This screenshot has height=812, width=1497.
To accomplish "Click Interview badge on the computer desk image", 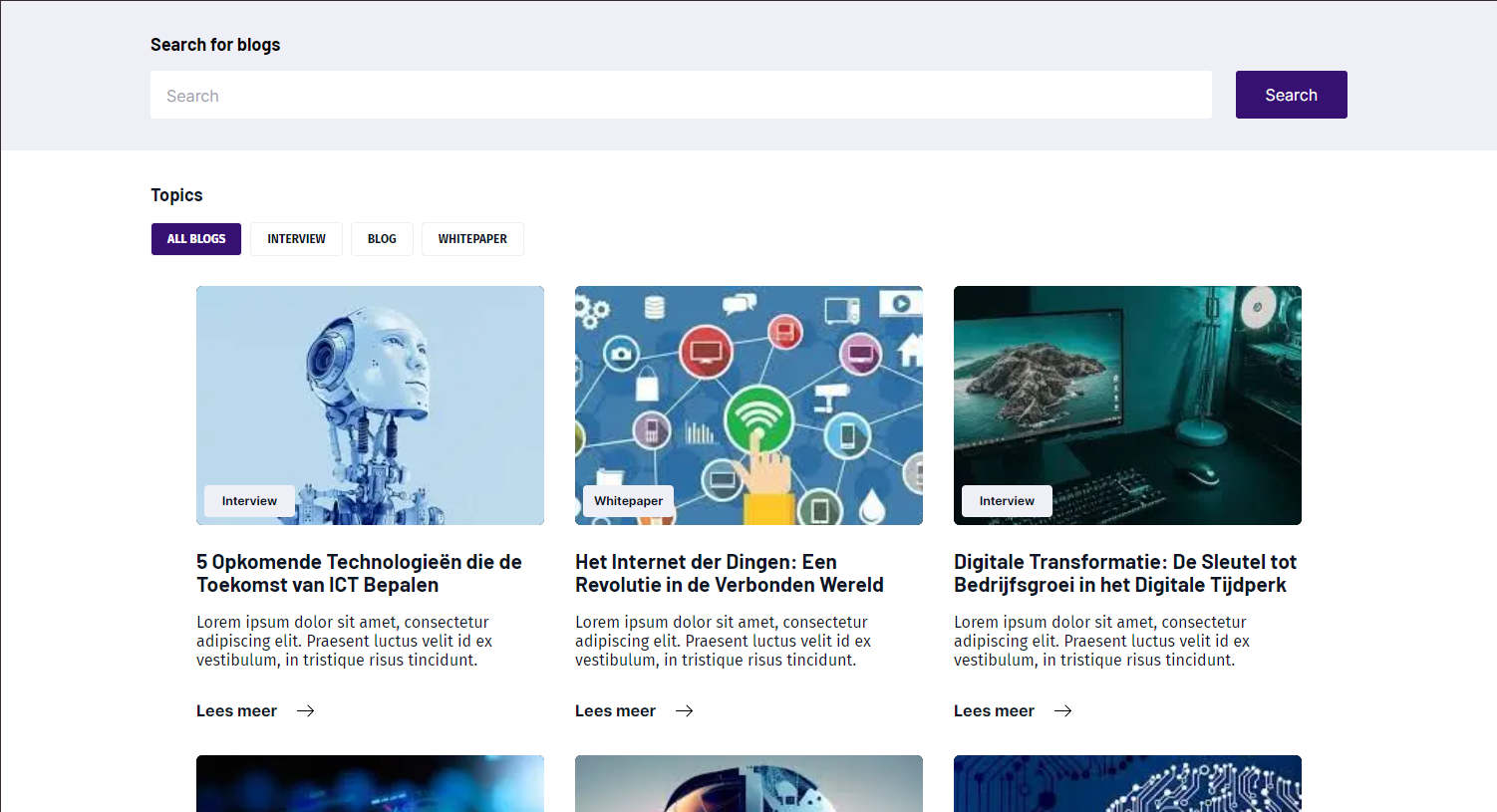I will (x=1007, y=501).
